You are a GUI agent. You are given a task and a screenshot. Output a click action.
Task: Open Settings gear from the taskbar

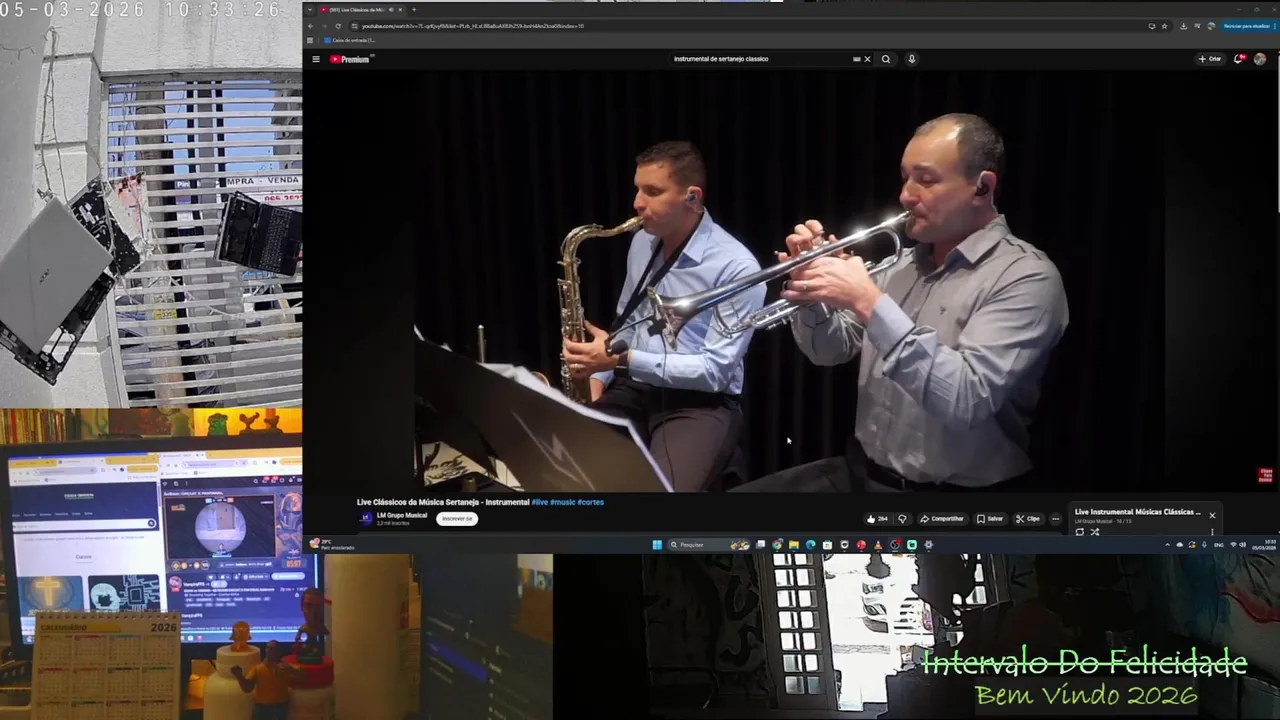coord(928,545)
